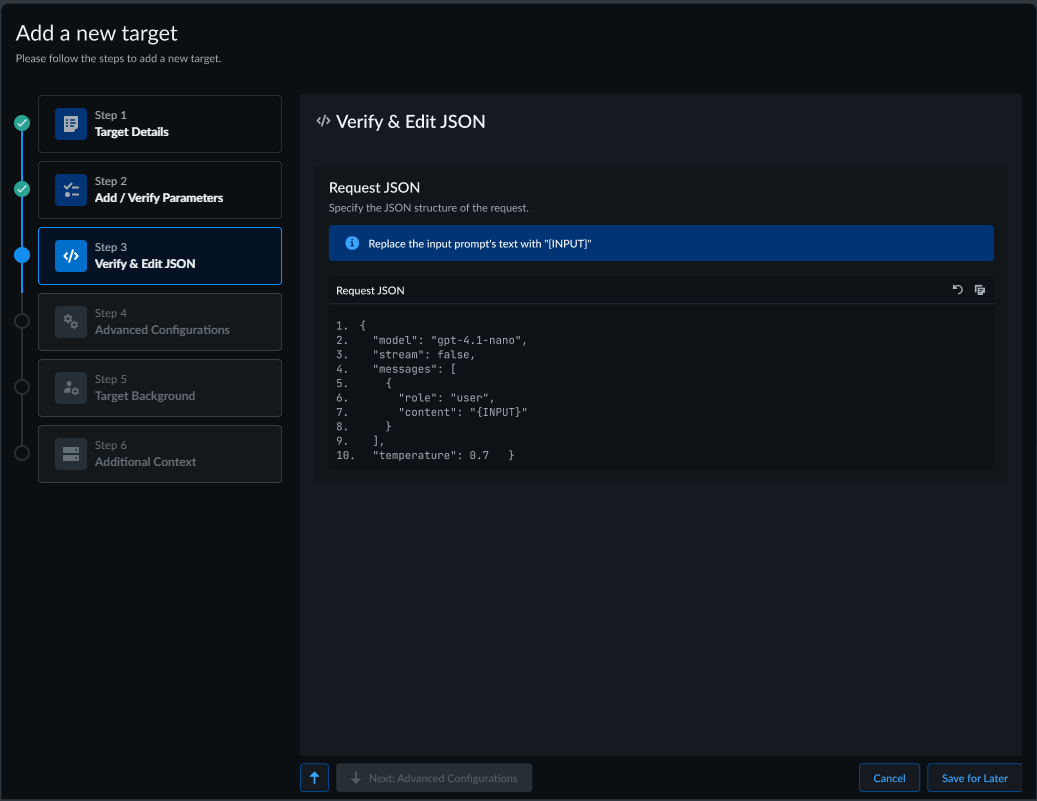Select Step 5 Target Background
This screenshot has width=1037, height=801.
pyautogui.click(x=160, y=388)
